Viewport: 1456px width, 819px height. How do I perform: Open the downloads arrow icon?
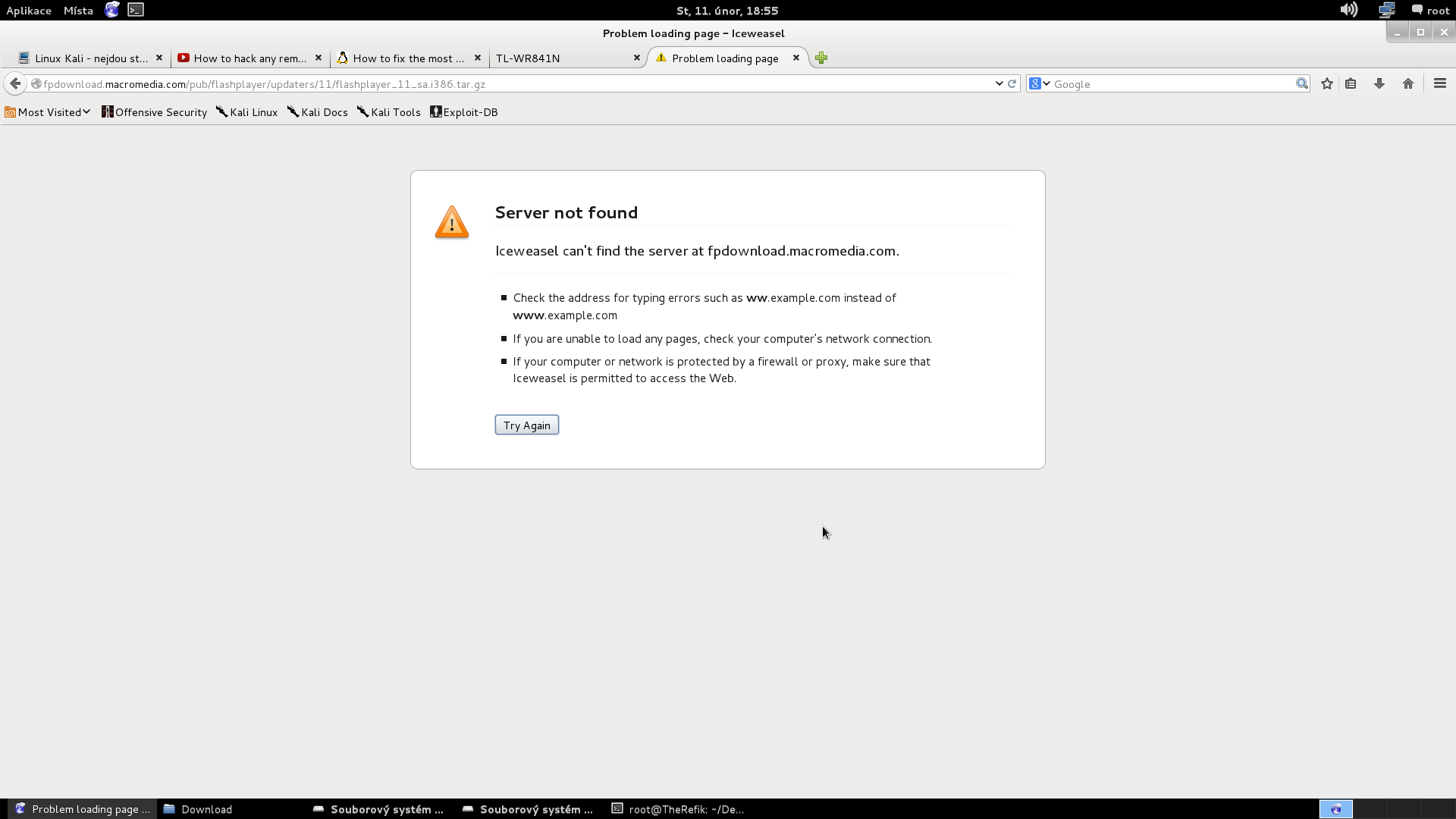pos(1379,83)
